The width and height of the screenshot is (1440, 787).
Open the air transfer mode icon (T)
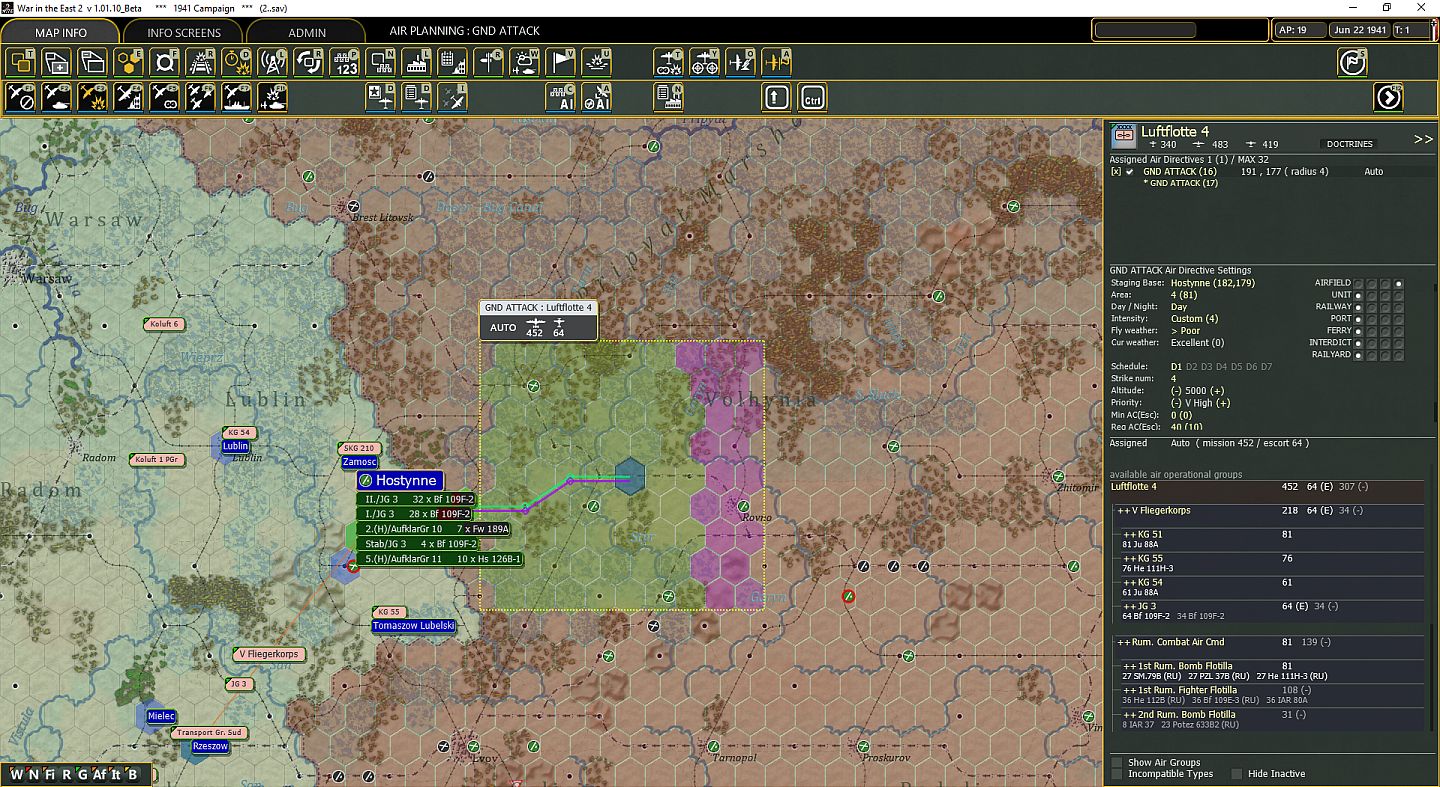click(x=669, y=62)
